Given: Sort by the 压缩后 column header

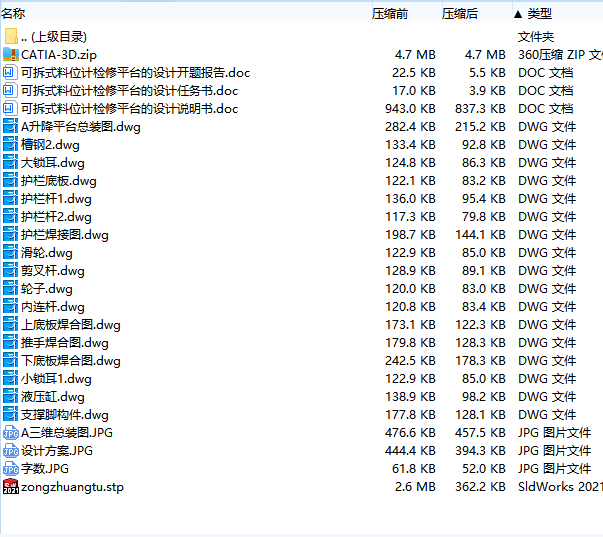Looking at the screenshot, I should 460,14.
